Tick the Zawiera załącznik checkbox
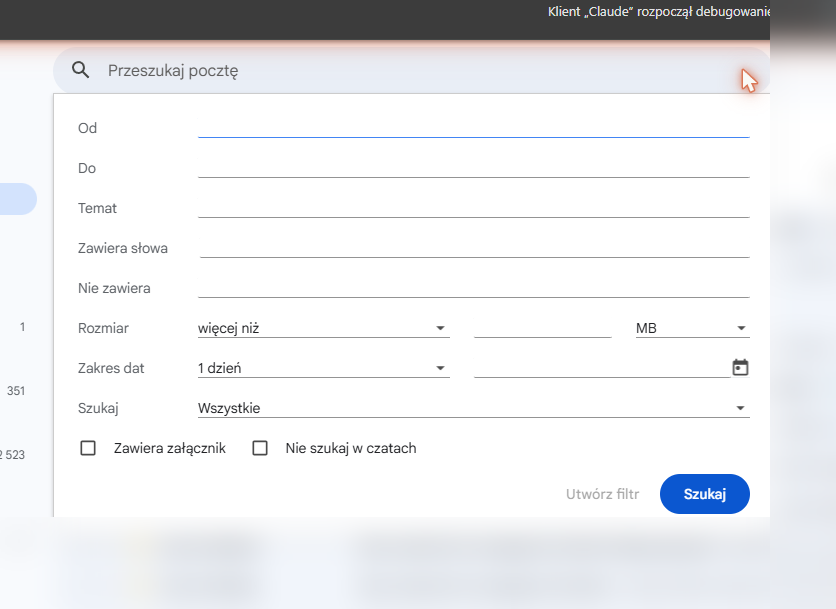The image size is (836, 609). 88,448
